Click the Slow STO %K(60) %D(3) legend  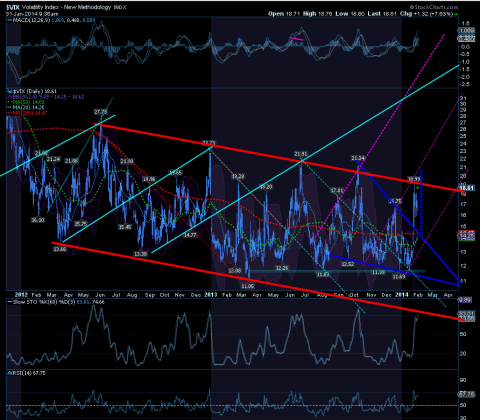[x=56, y=302]
